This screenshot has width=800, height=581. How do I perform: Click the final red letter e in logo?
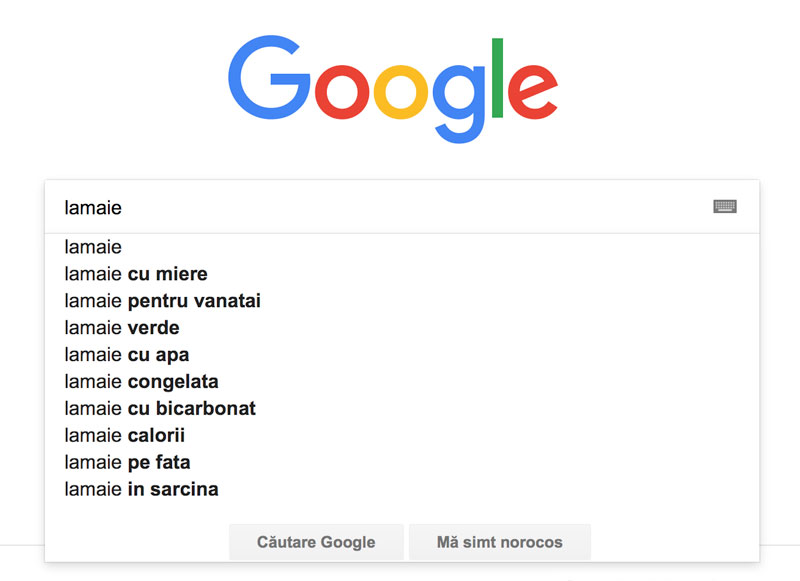tap(533, 92)
